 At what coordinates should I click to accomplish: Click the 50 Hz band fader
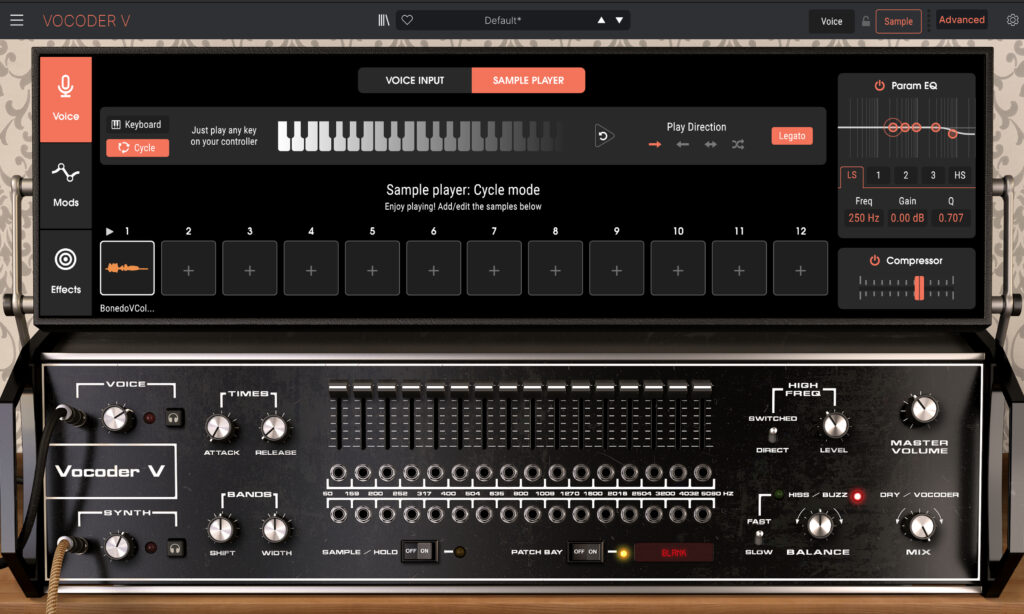[x=338, y=391]
